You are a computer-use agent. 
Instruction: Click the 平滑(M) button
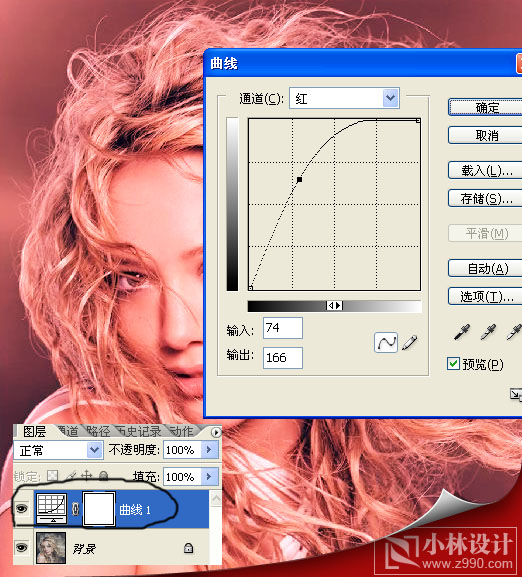(x=485, y=233)
